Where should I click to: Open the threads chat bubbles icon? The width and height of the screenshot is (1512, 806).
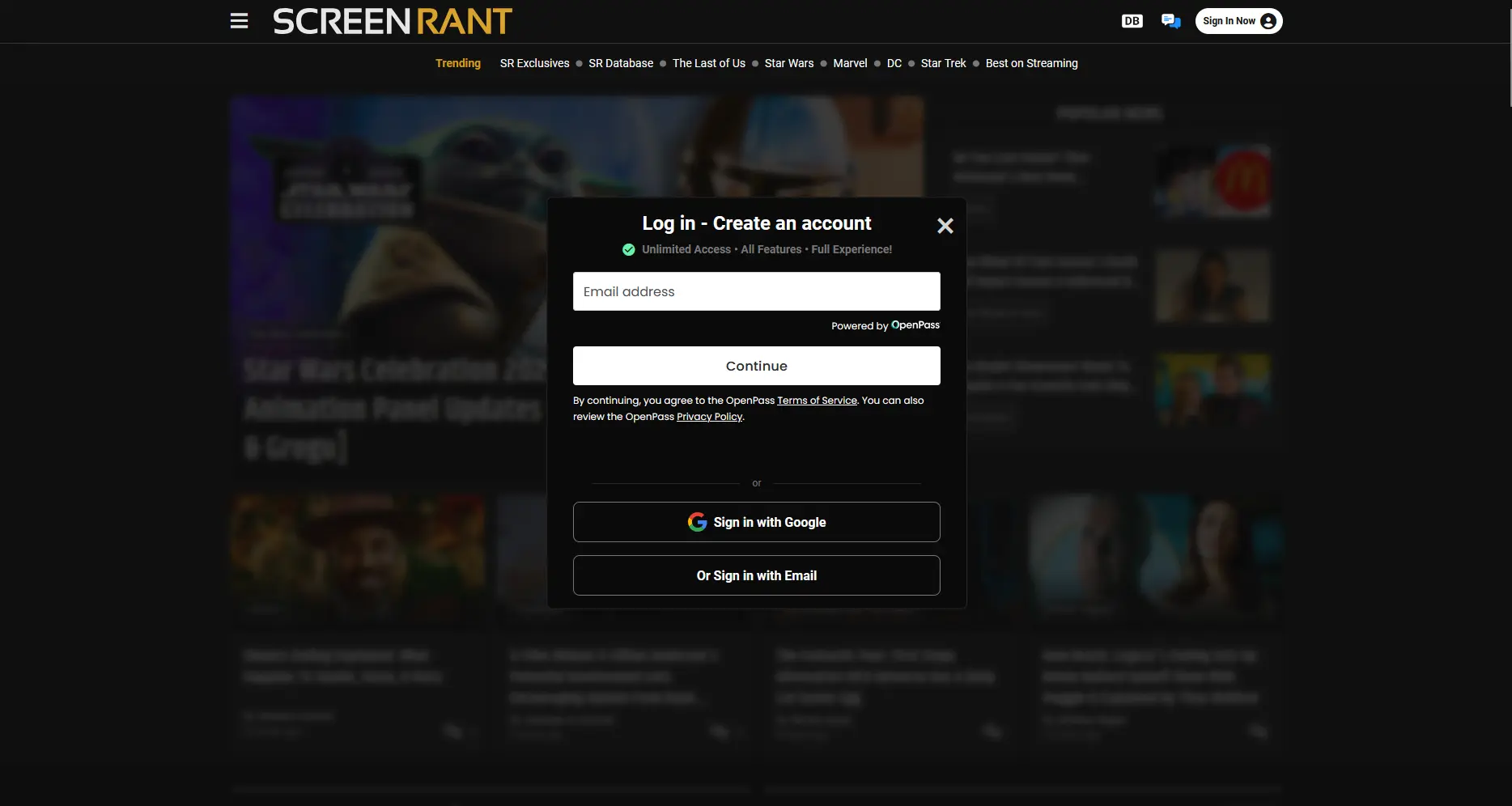1170,21
